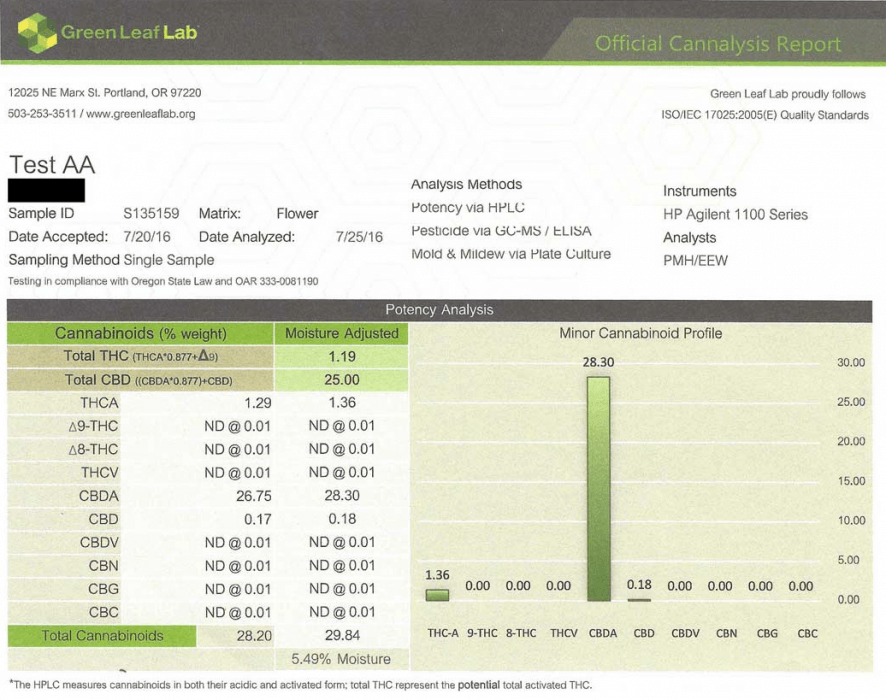Open the www.greenleaflab.org link
Viewport: 886px width, 700px height.
click(141, 114)
